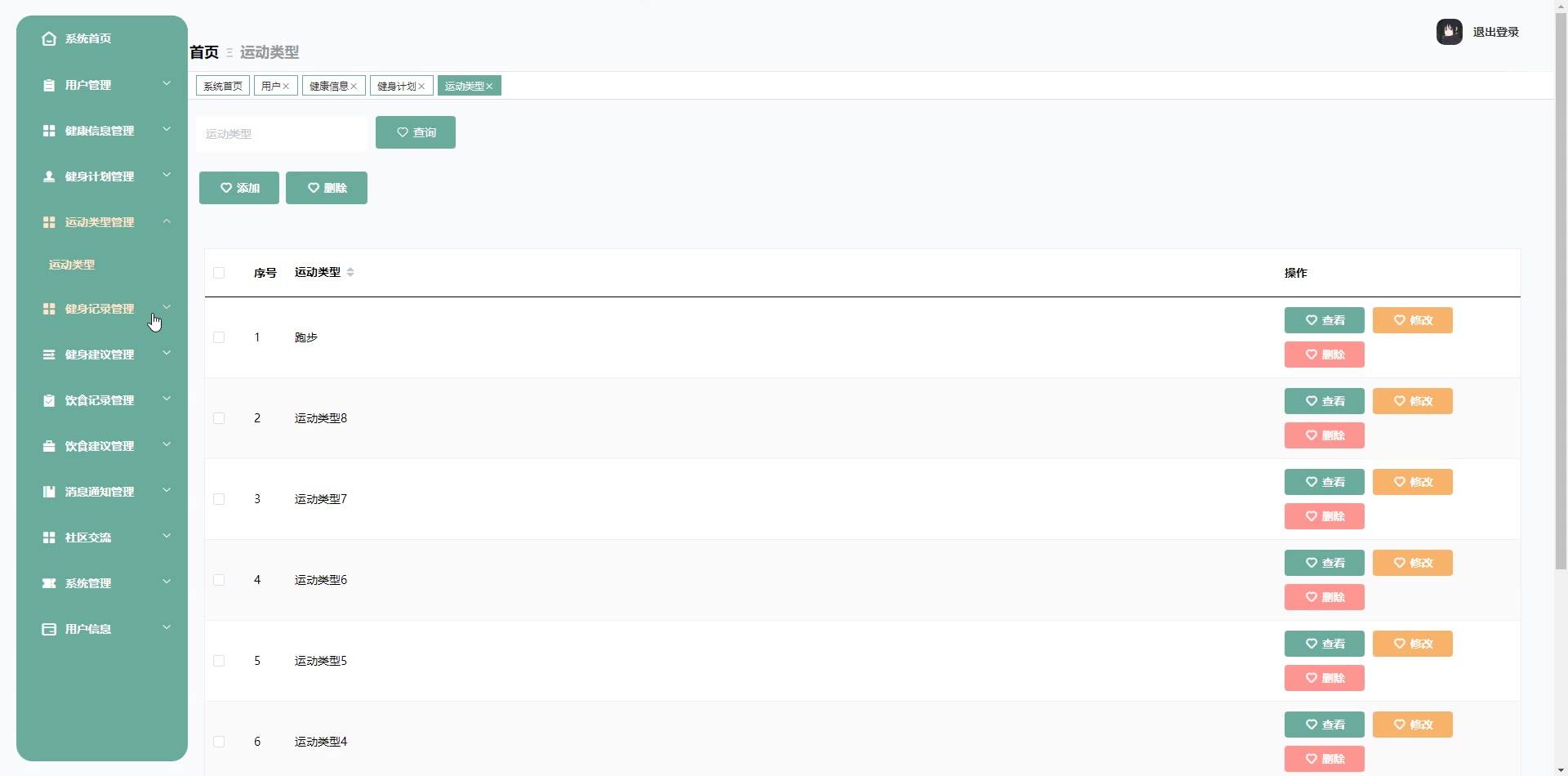Viewport: 1568px width, 776px height.
Task: Expand the 健康信息管理 sidebar menu
Action: (167, 130)
